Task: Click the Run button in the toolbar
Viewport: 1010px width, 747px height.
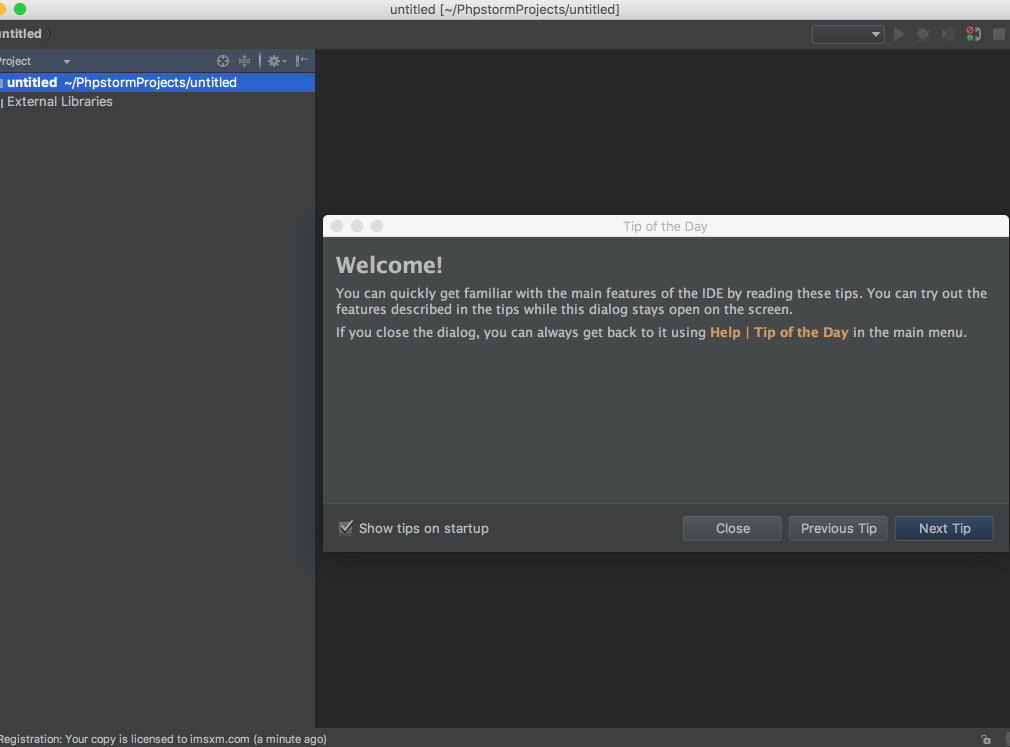Action: pos(899,34)
